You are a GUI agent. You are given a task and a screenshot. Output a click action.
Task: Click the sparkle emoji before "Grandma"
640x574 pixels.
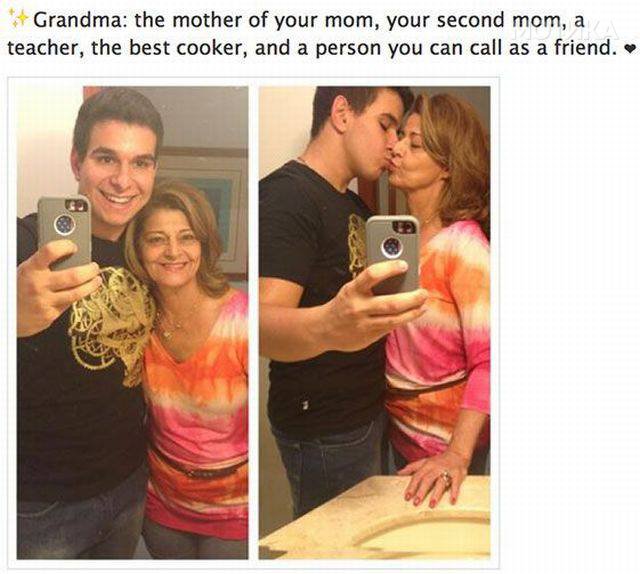pos(18,20)
